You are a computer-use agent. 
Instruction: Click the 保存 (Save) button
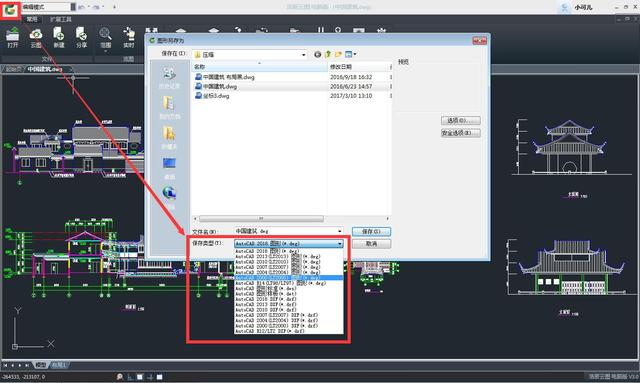[371, 232]
